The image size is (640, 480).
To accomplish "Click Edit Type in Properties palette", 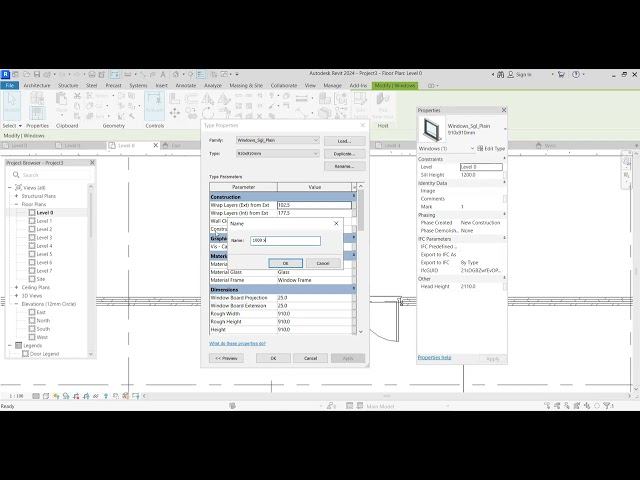I will coord(491,149).
